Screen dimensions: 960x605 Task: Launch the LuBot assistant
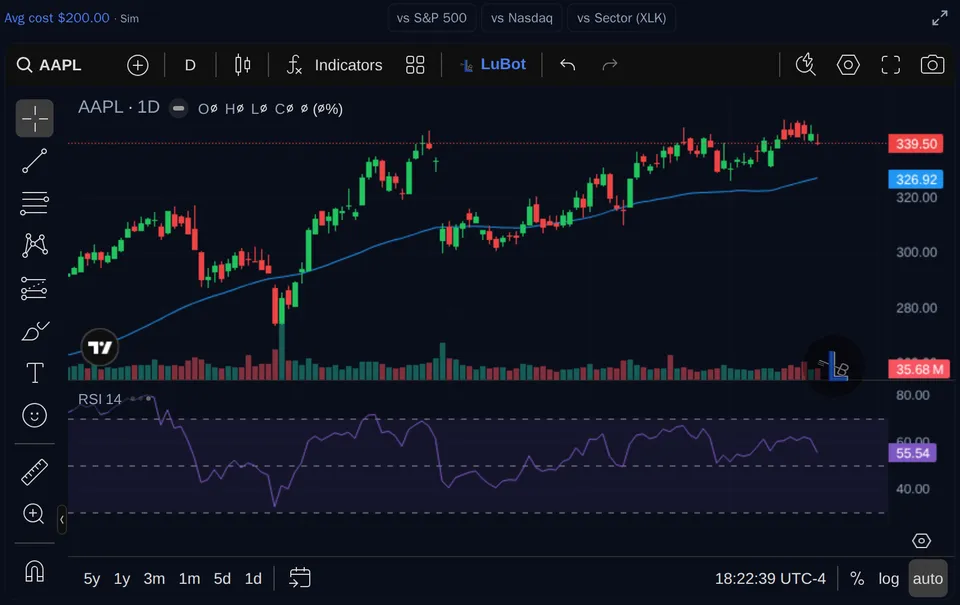tap(493, 64)
